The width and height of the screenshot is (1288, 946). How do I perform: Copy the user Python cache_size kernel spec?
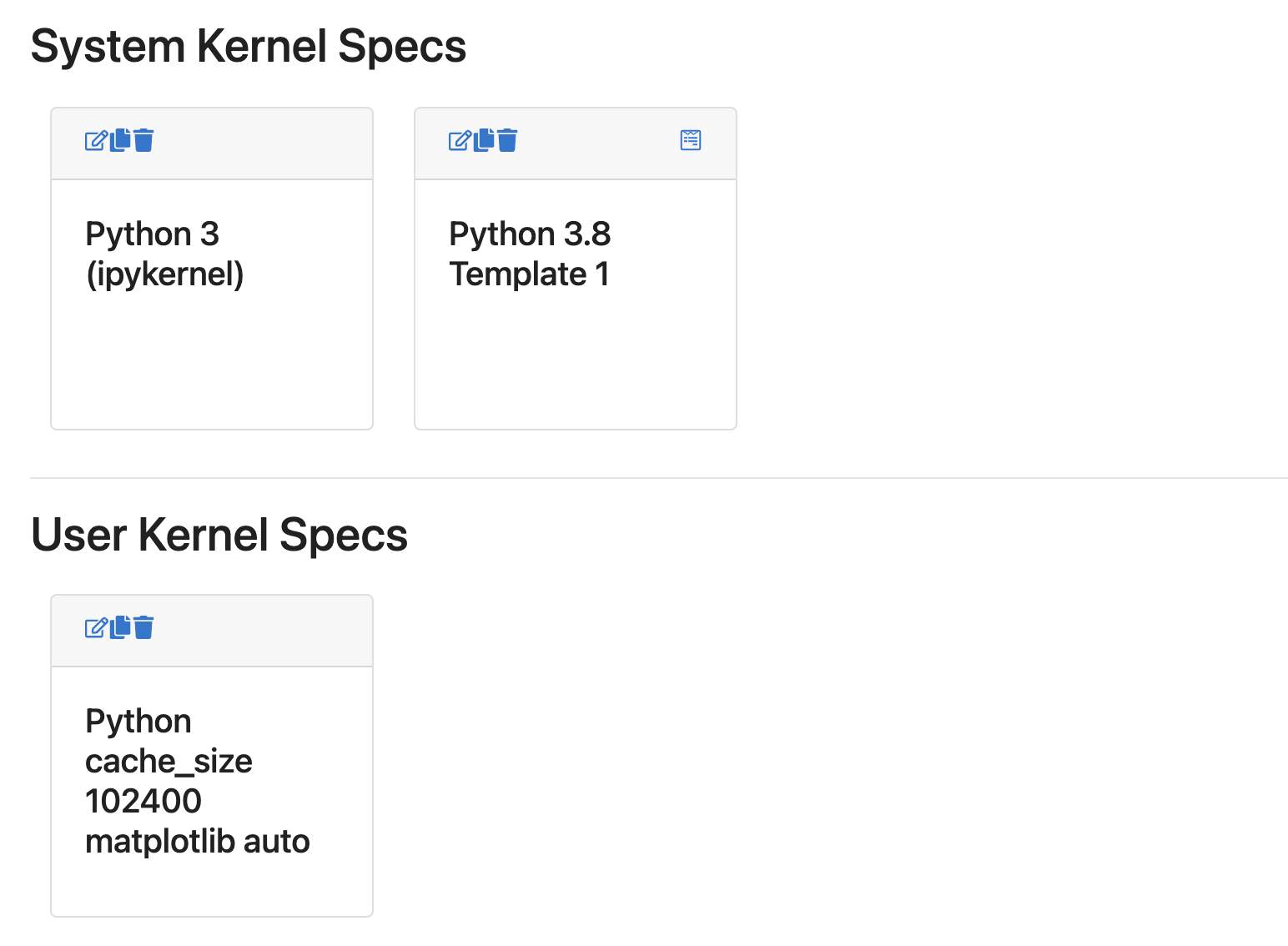pos(121,626)
